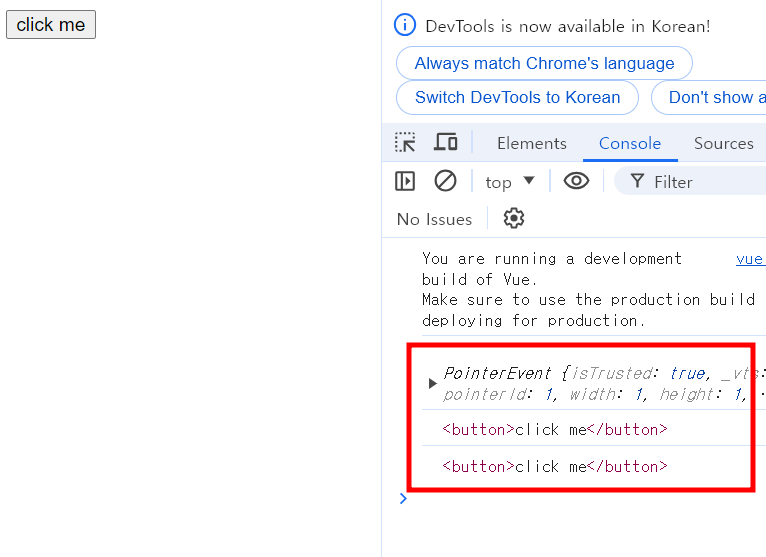The height and width of the screenshot is (557, 766).
Task: Click the "click me" button on the page
Action: click(x=51, y=24)
